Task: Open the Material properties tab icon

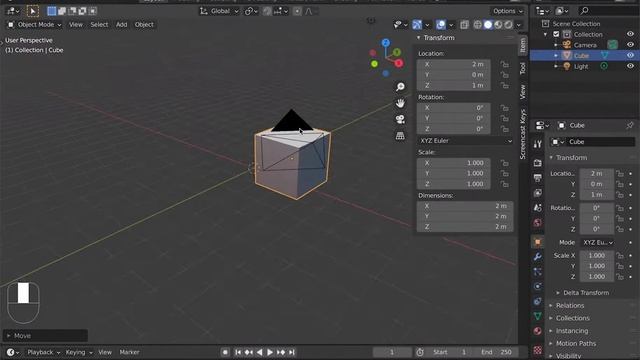Action: tap(538, 331)
